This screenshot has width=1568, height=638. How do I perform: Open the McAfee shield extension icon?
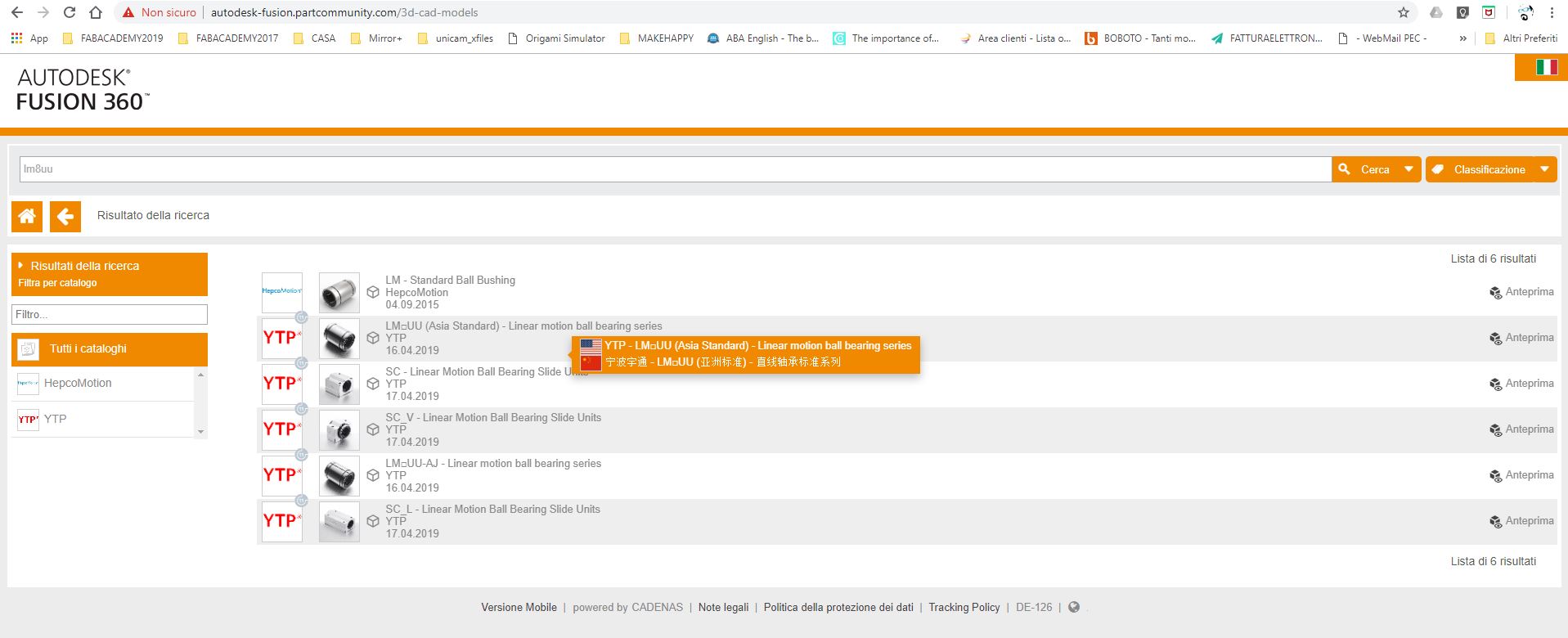point(1489,12)
